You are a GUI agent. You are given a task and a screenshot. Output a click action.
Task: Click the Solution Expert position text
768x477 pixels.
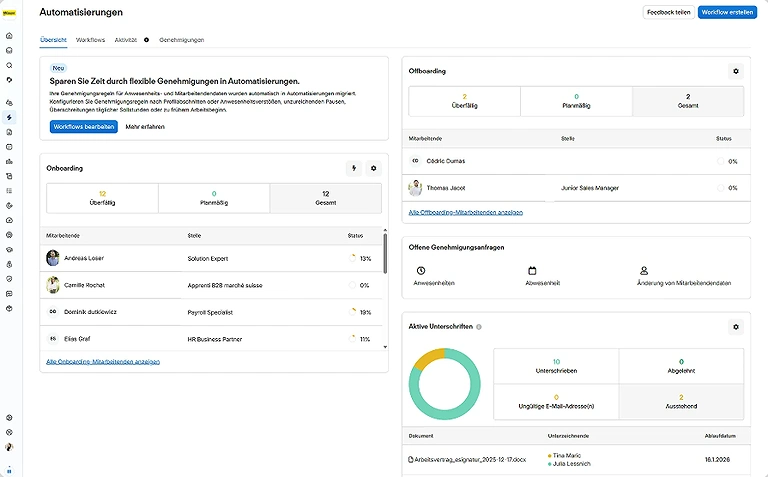coord(208,258)
